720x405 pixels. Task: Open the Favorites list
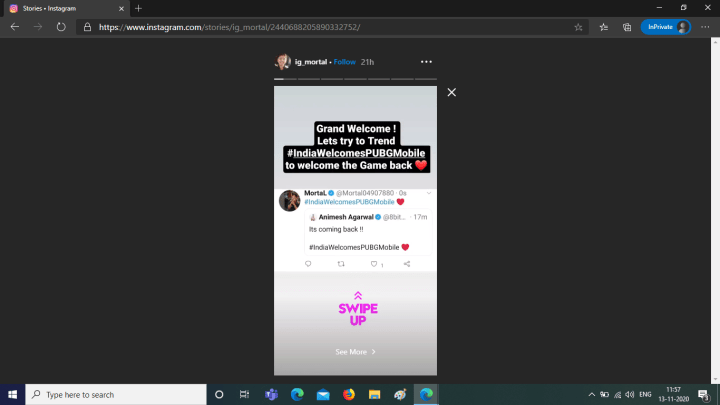(x=604, y=27)
